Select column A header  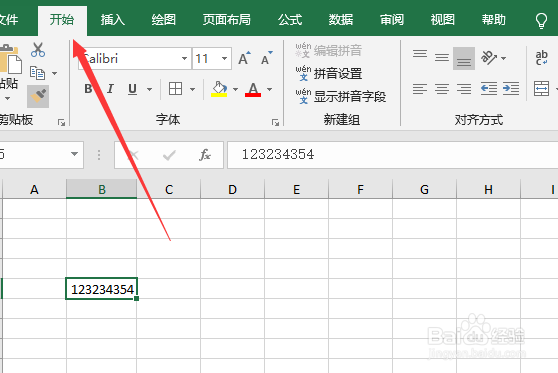(x=34, y=189)
